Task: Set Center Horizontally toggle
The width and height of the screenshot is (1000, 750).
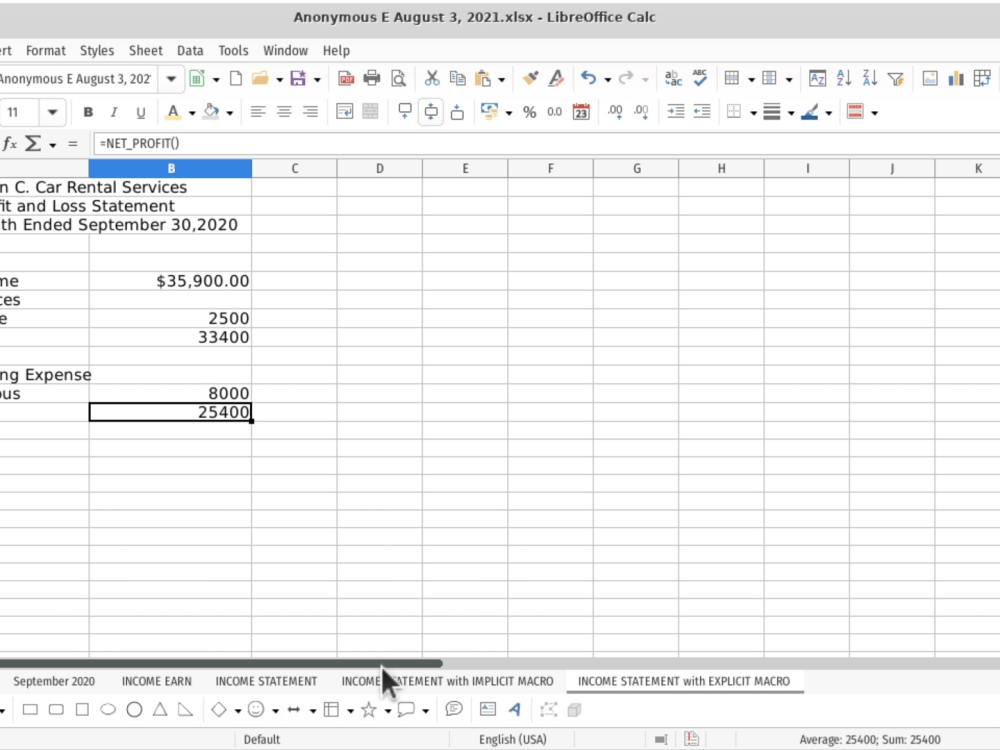Action: pyautogui.click(x=284, y=112)
